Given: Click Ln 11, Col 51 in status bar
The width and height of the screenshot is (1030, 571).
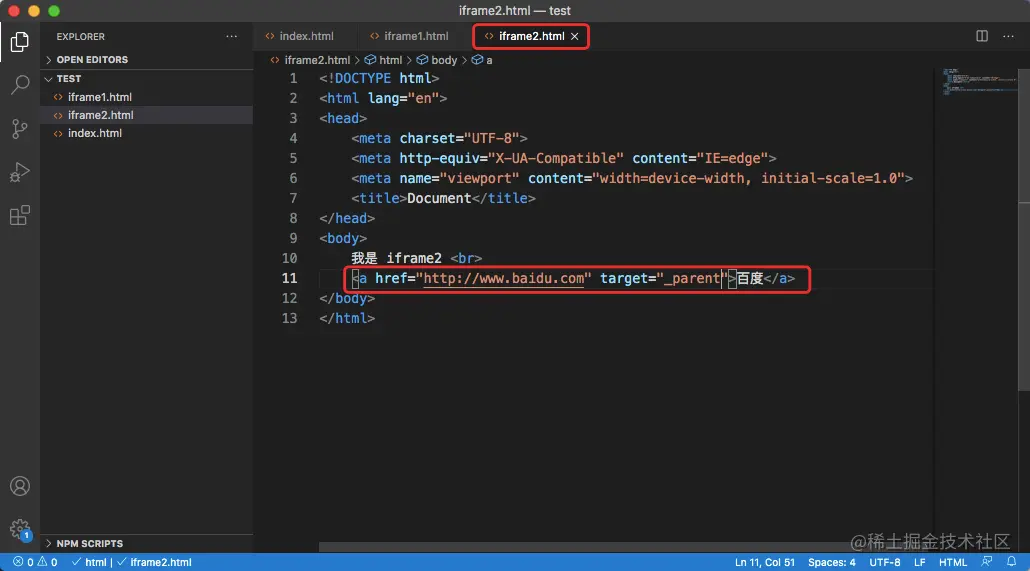Looking at the screenshot, I should click(x=765, y=562).
